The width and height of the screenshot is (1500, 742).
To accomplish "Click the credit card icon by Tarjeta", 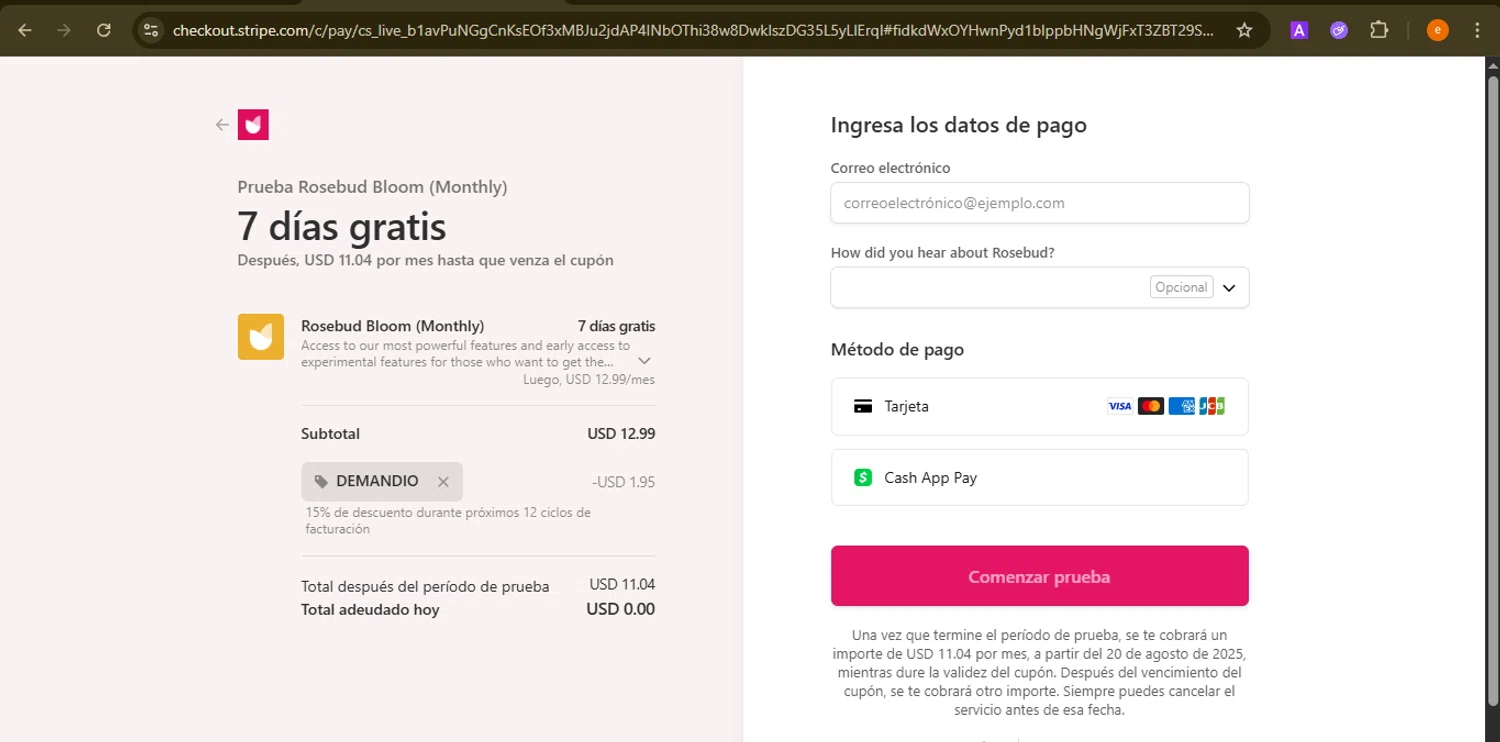I will pos(863,406).
